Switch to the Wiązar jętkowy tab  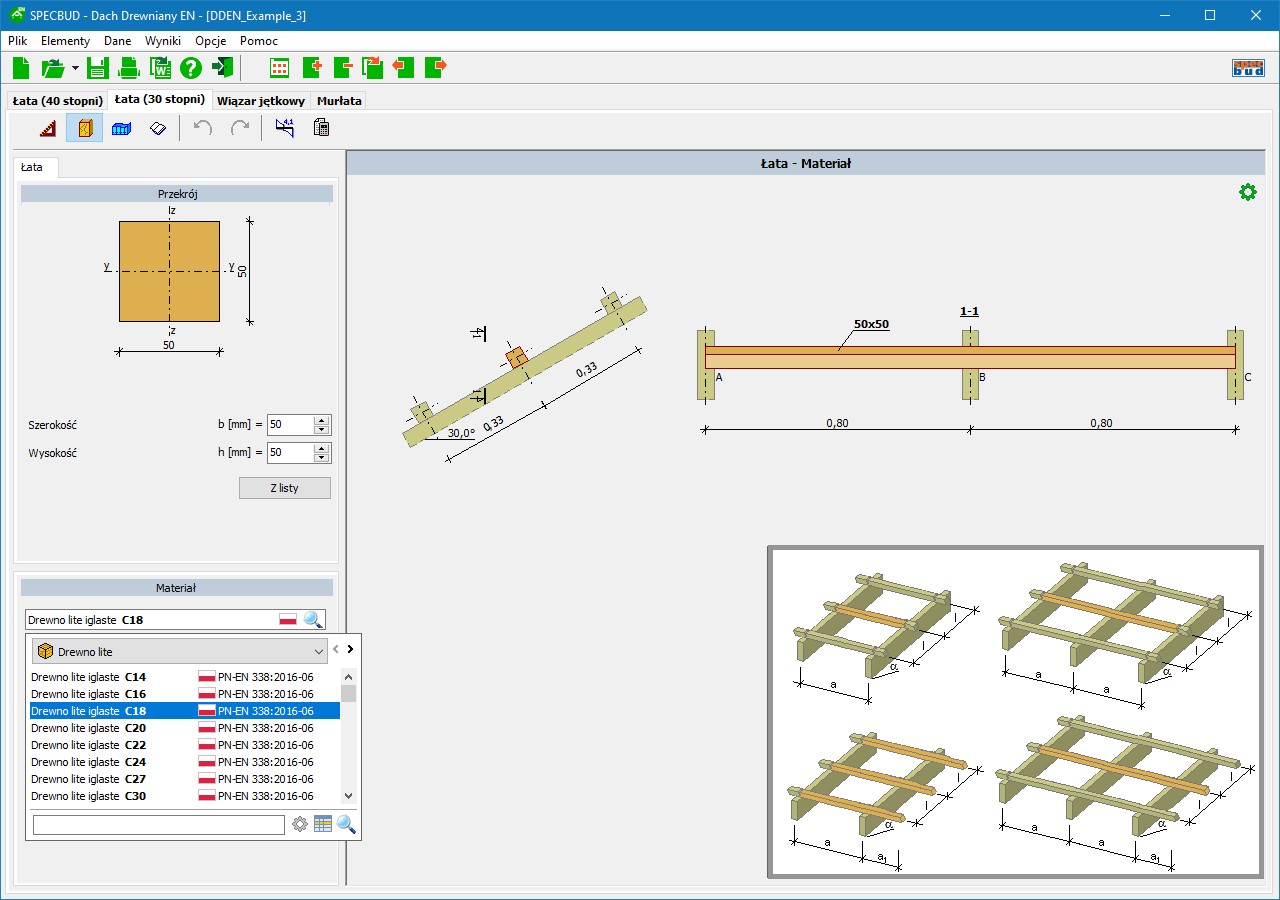(260, 101)
